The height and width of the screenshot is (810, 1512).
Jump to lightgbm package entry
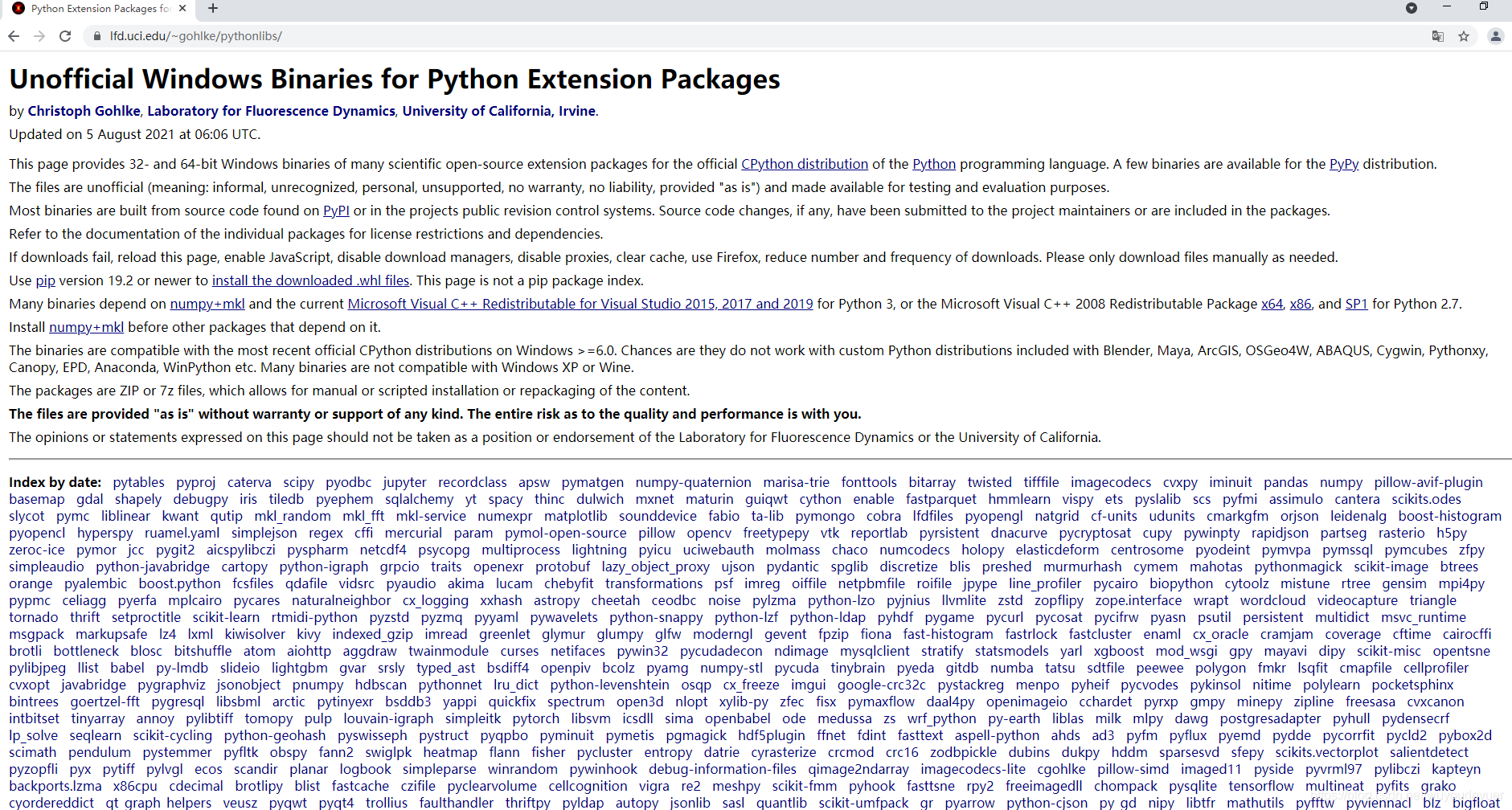tap(299, 668)
